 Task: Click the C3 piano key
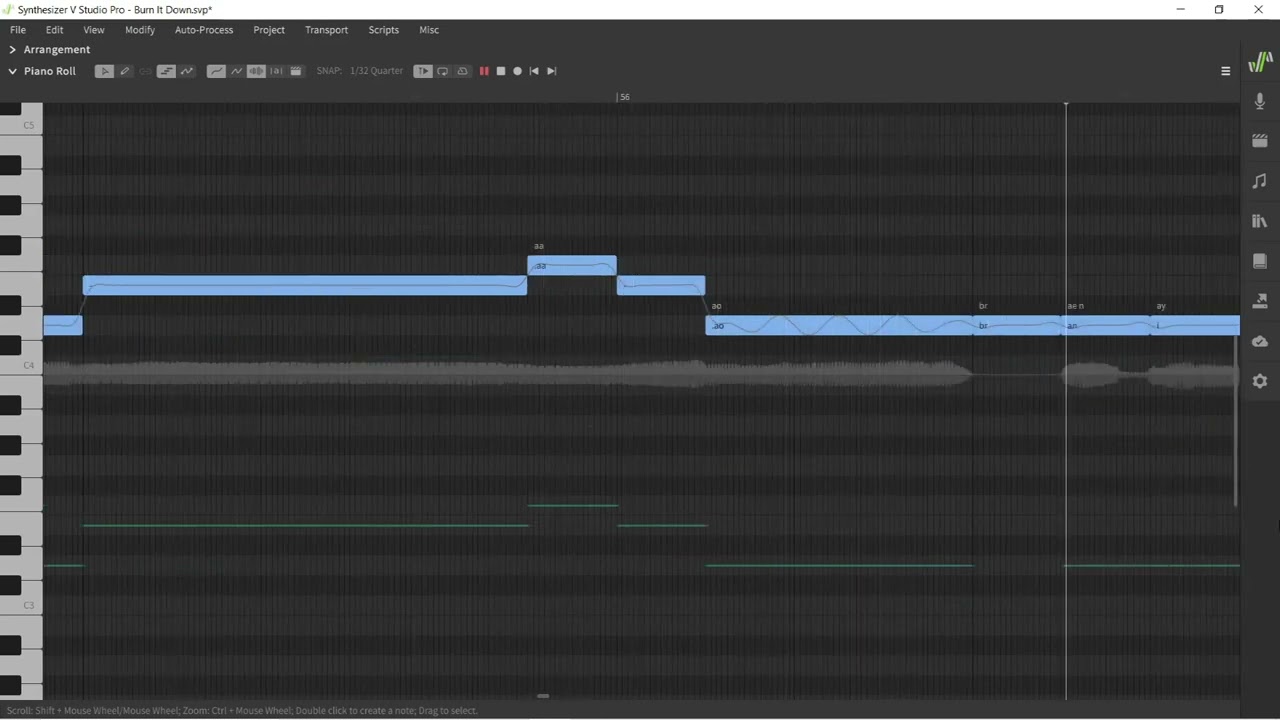(x=21, y=605)
